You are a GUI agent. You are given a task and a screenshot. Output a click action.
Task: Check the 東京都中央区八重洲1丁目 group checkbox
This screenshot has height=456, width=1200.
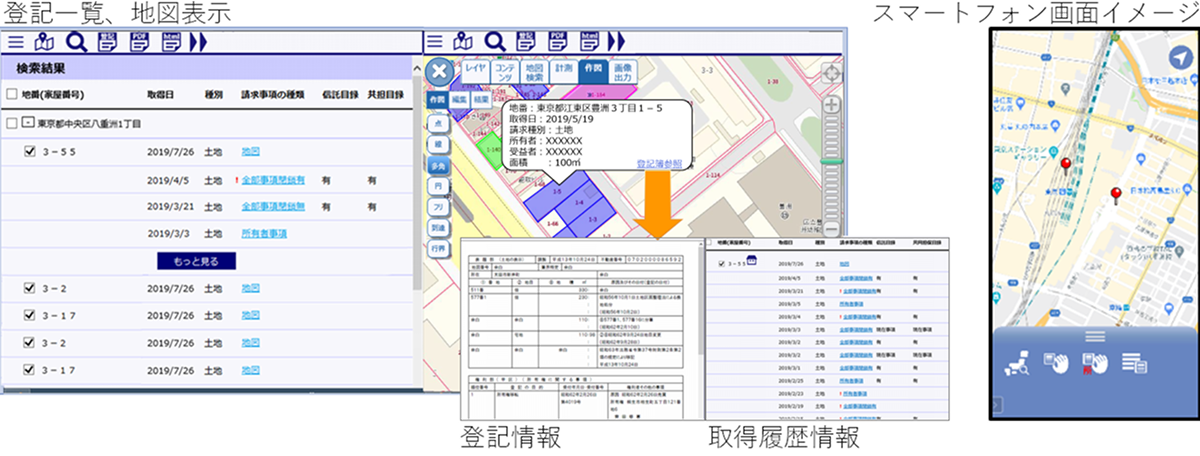click(11, 124)
